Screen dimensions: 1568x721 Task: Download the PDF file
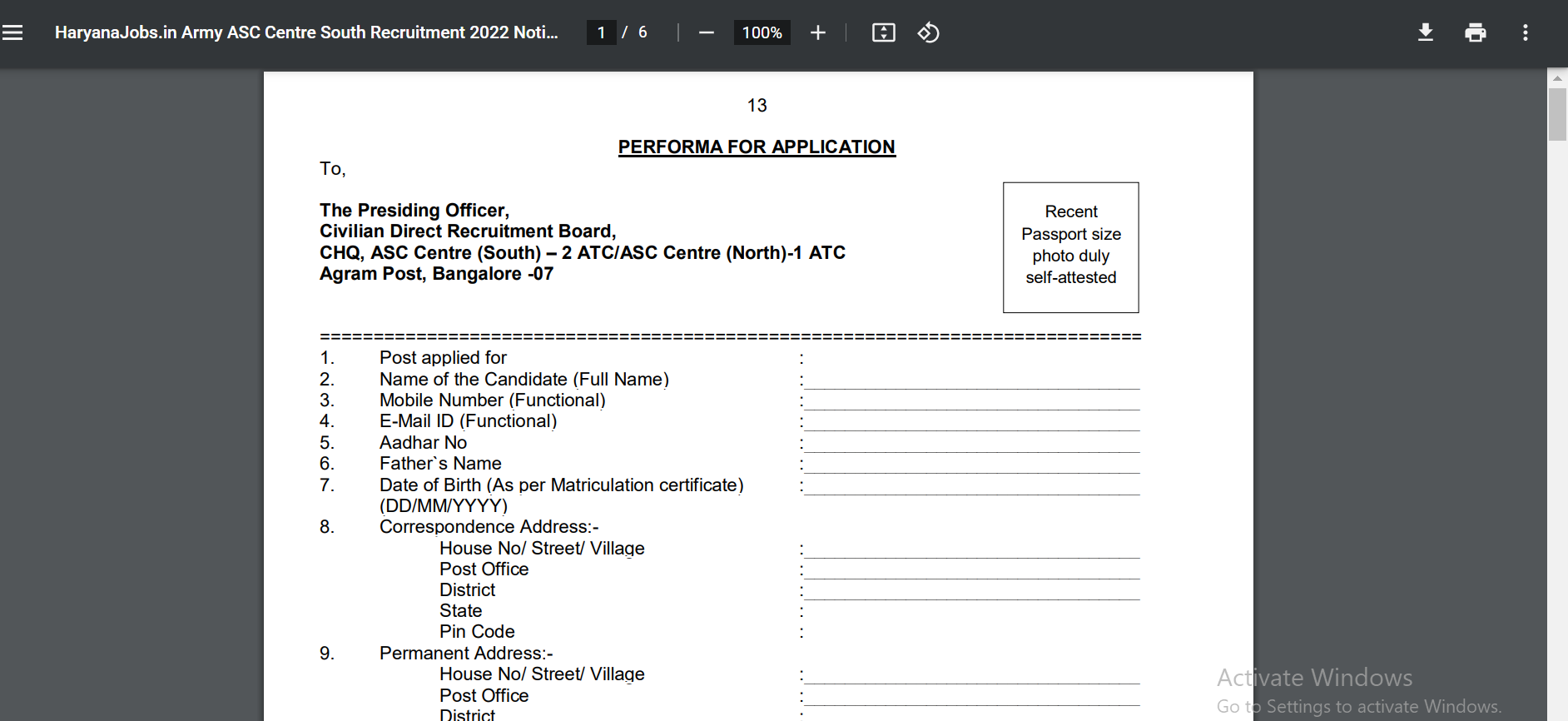click(x=1426, y=32)
